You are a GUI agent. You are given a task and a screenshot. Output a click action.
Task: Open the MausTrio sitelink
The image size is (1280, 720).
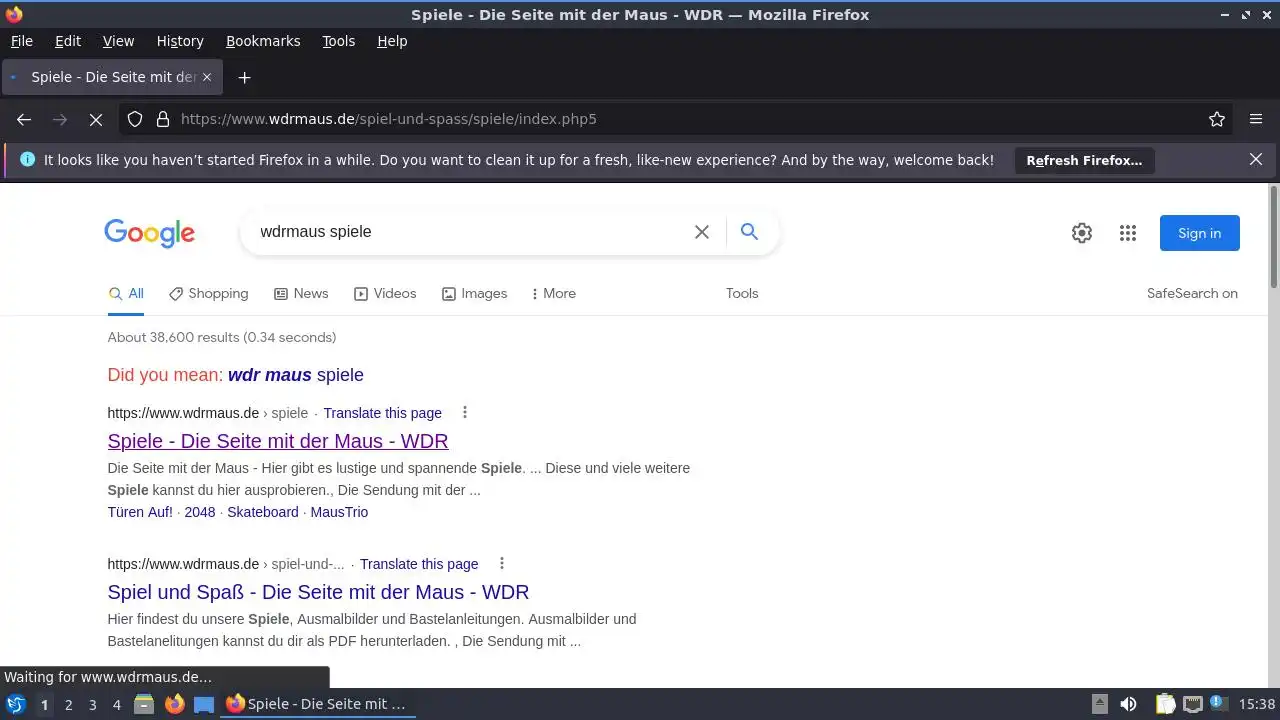coord(339,512)
